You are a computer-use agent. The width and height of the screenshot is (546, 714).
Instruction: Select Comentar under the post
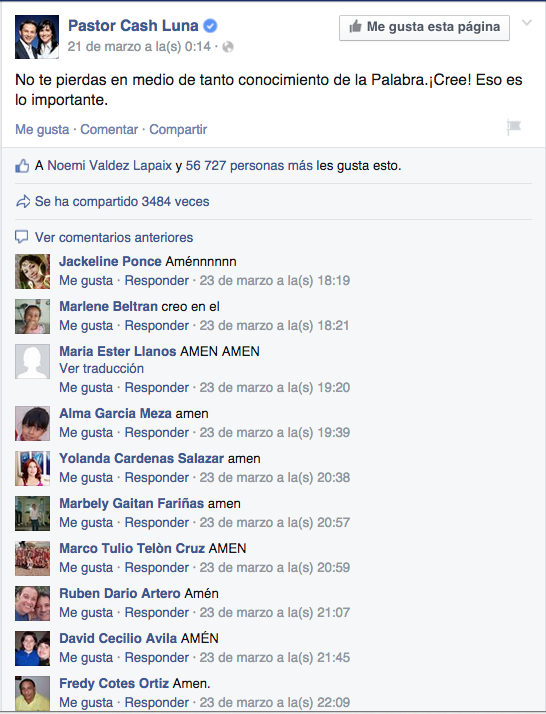point(109,129)
